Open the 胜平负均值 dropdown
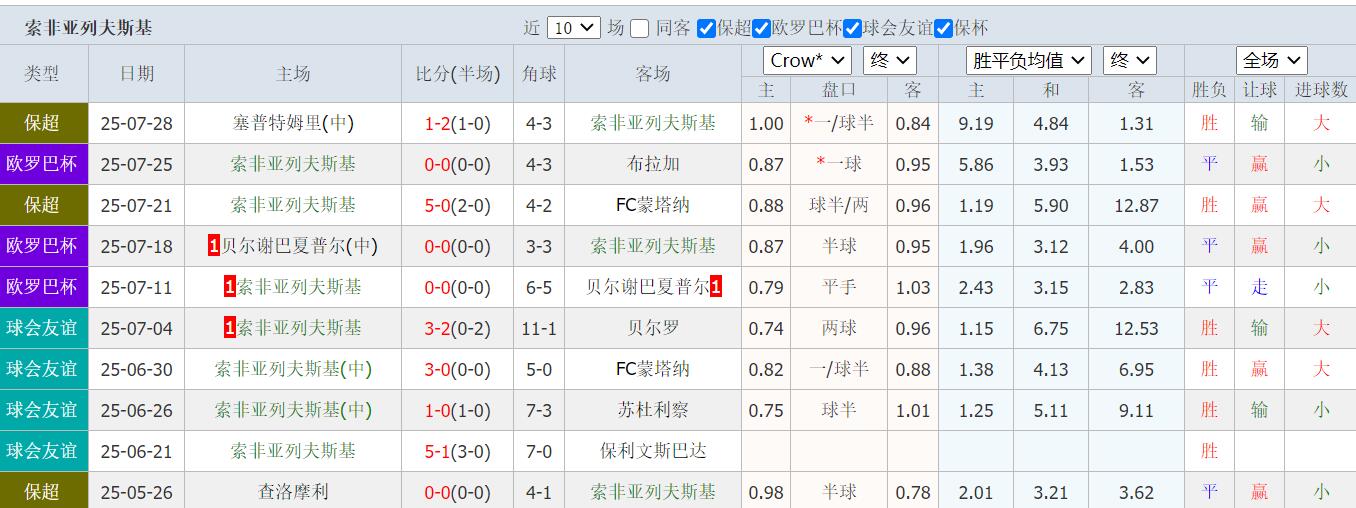1356x508 pixels. (x=1029, y=60)
